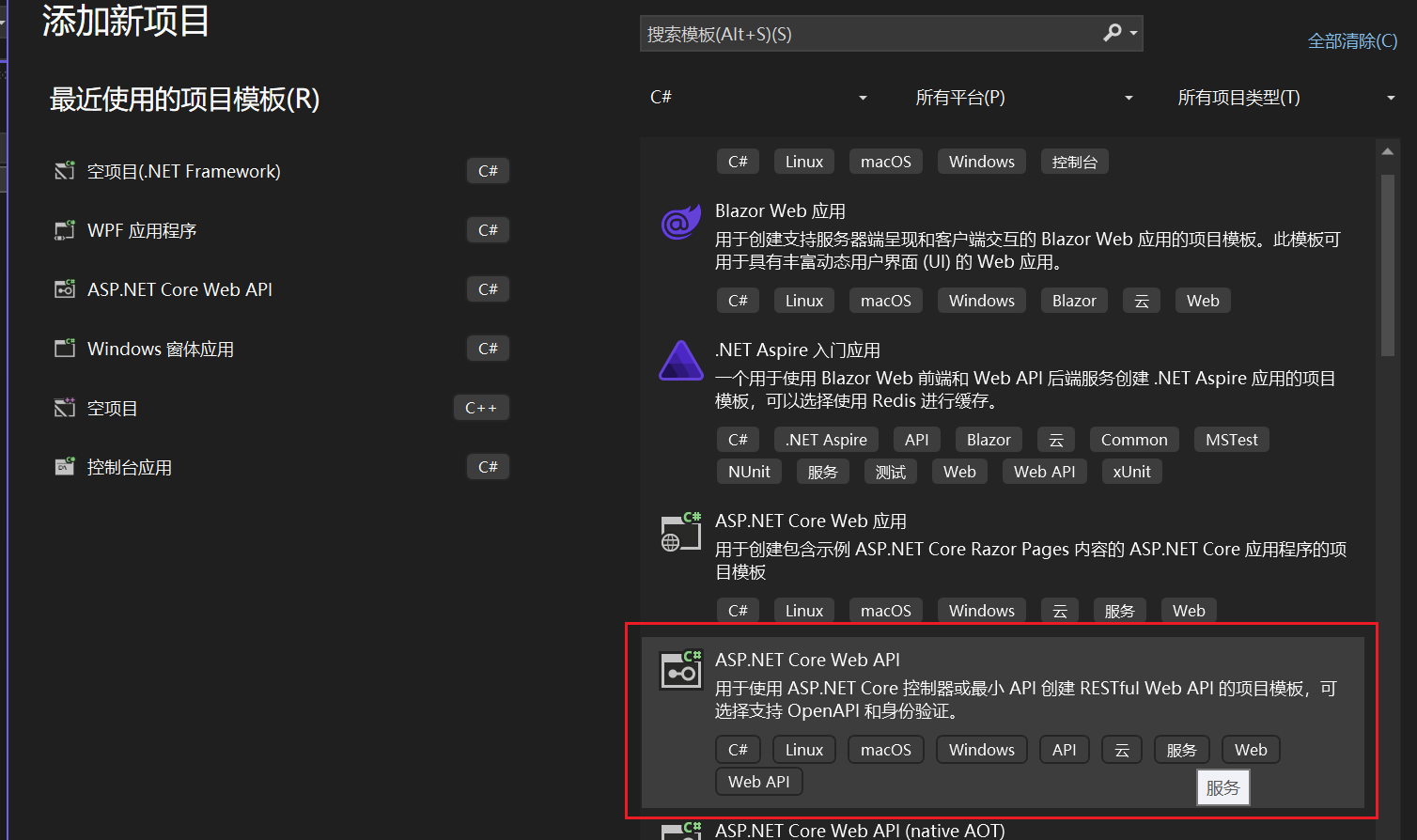Select the .NET Aspire 入门应用 template title
Image resolution: width=1417 pixels, height=840 pixels.
(797, 350)
